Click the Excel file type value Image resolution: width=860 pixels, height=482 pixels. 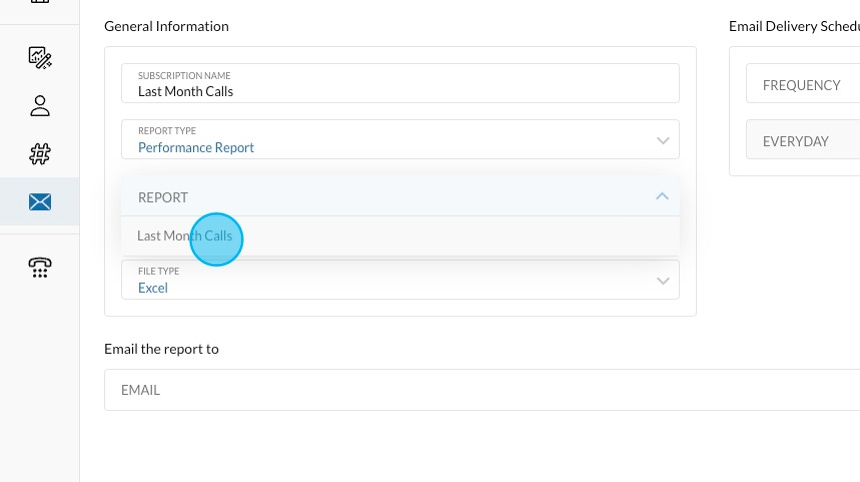[x=153, y=288]
